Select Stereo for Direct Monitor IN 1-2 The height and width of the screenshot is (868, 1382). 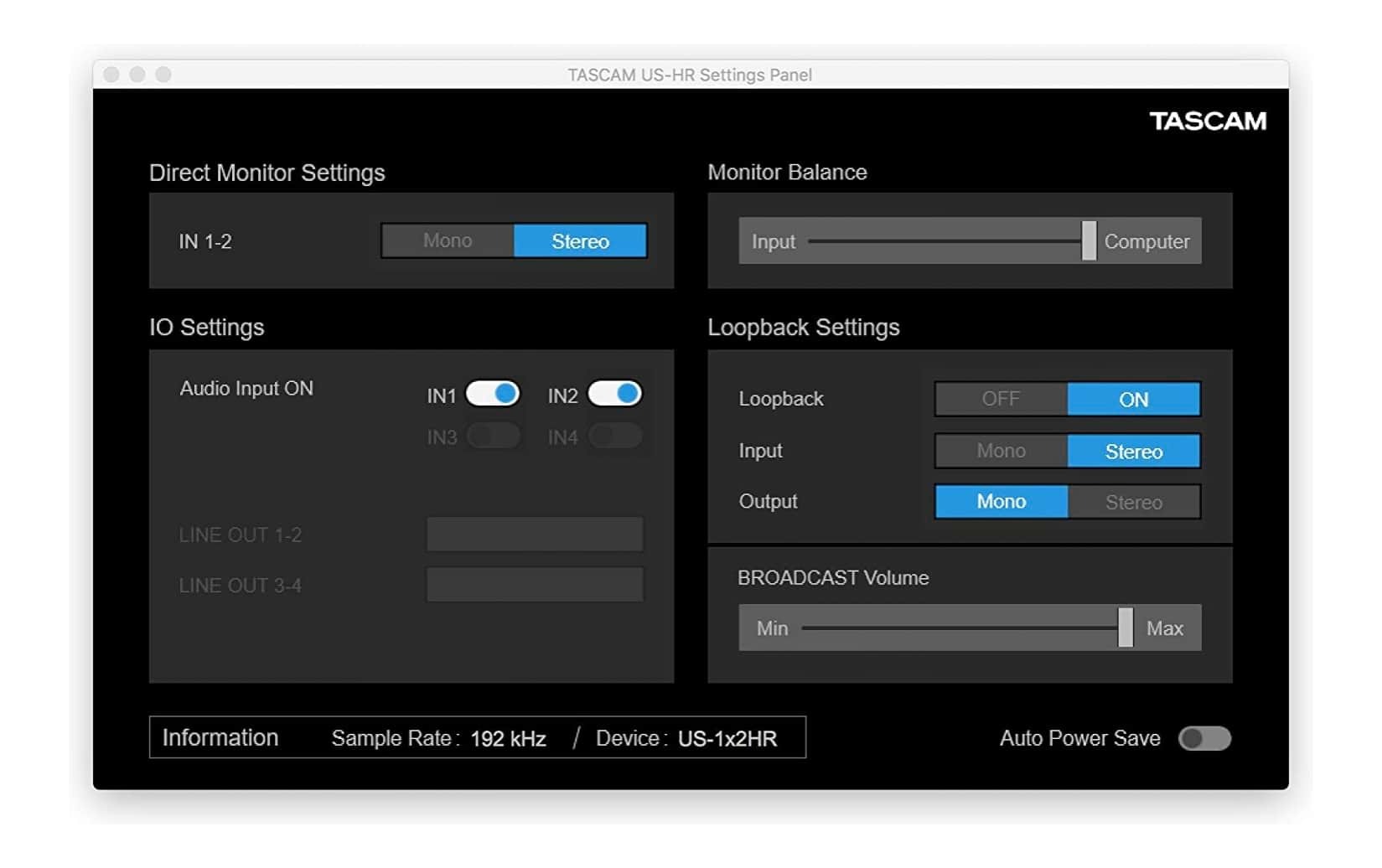[580, 241]
